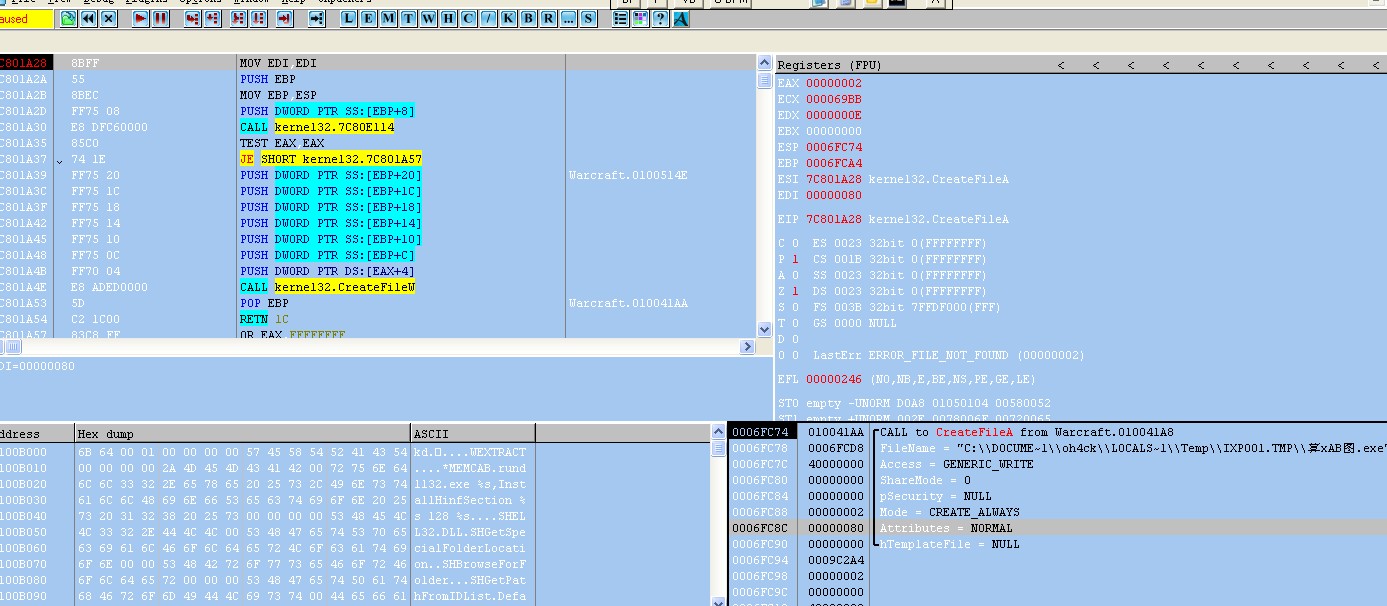Click dump pane scrollbar up arrow

pyautogui.click(x=719, y=432)
